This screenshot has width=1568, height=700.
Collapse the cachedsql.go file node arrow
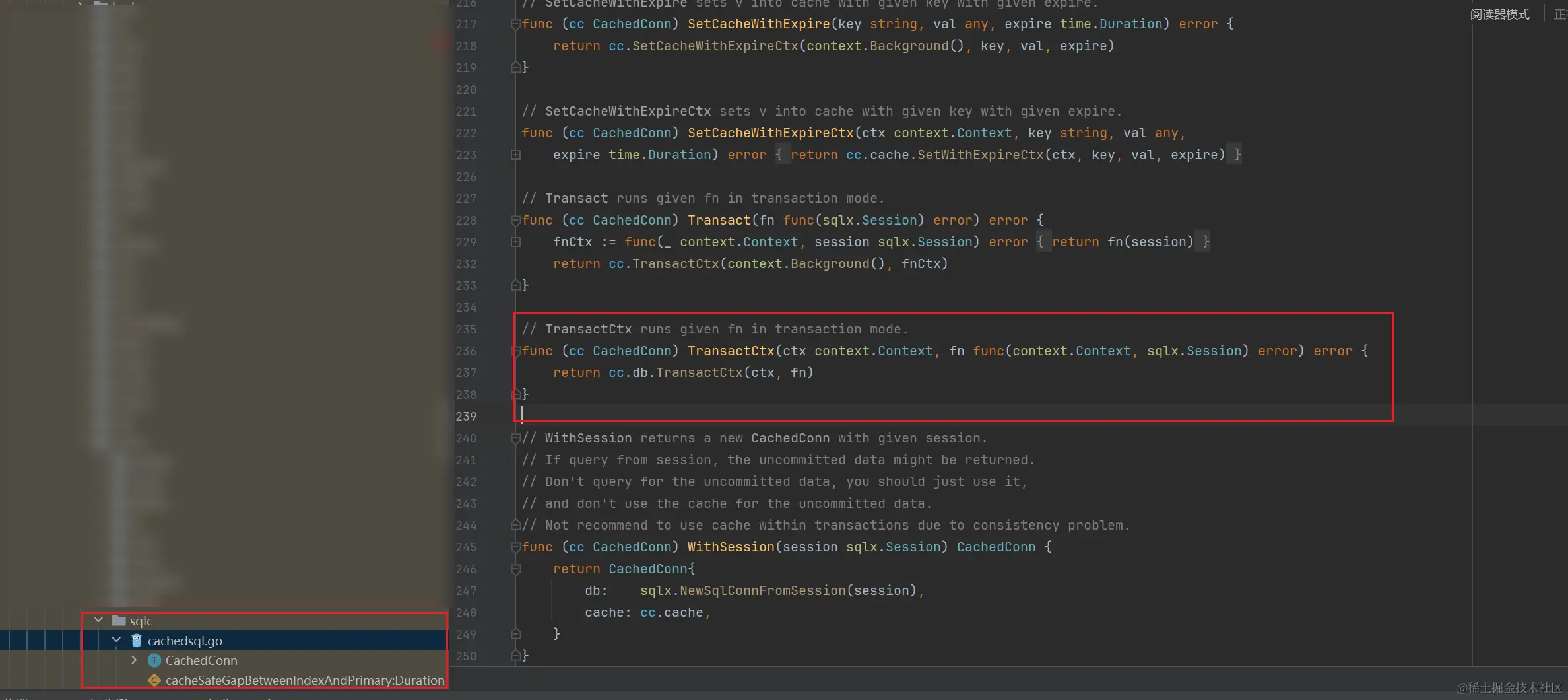tap(116, 640)
